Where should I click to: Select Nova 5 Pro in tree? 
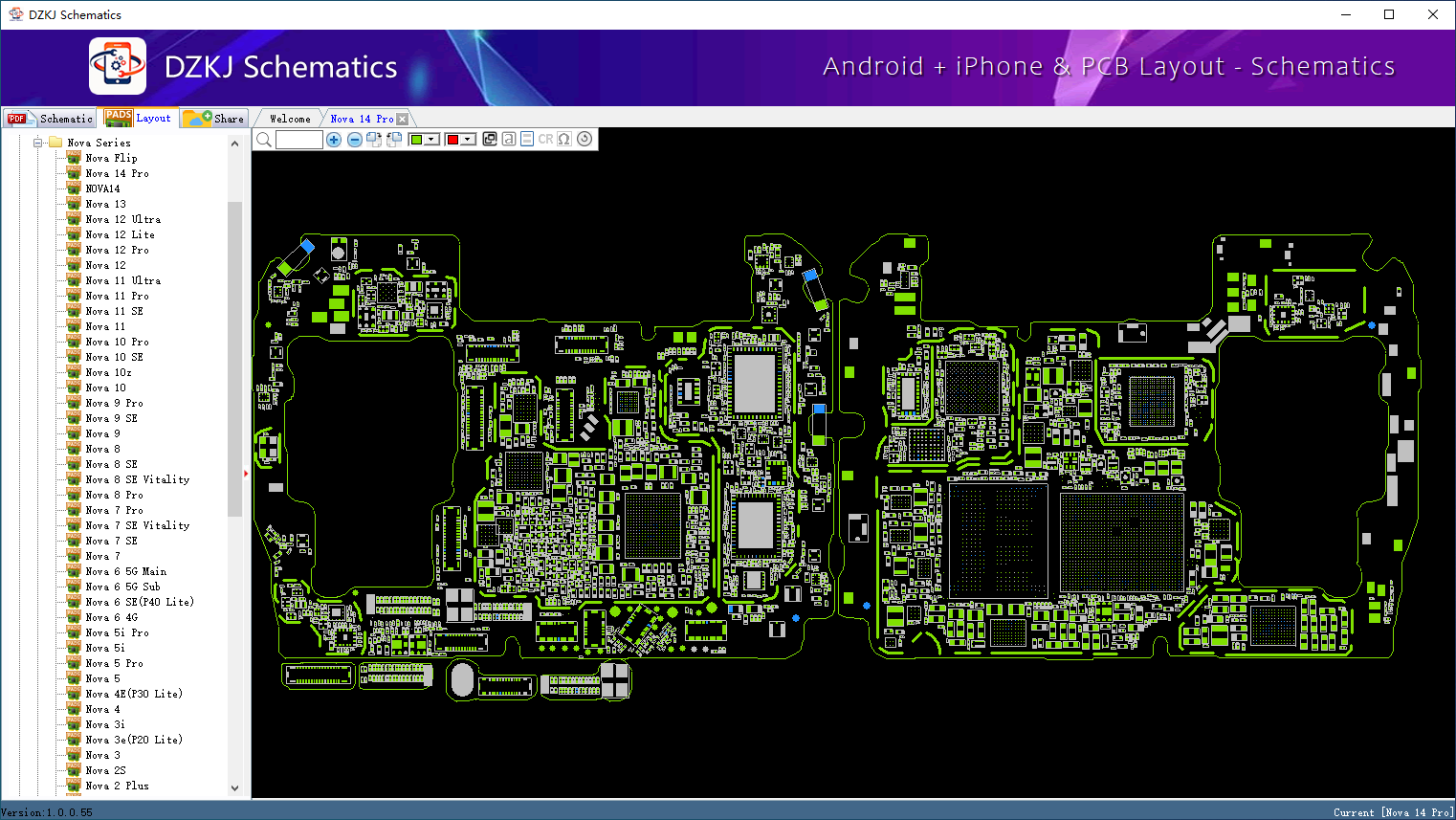[x=114, y=663]
